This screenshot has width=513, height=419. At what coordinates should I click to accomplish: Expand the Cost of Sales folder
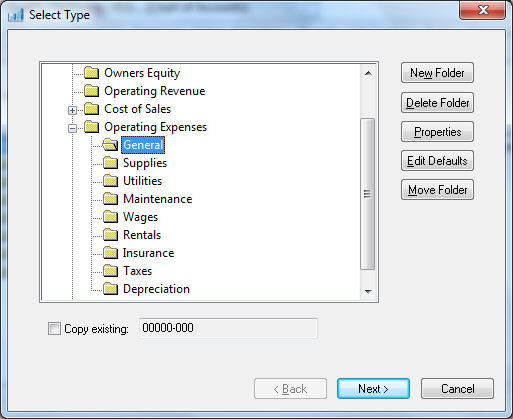click(x=72, y=110)
